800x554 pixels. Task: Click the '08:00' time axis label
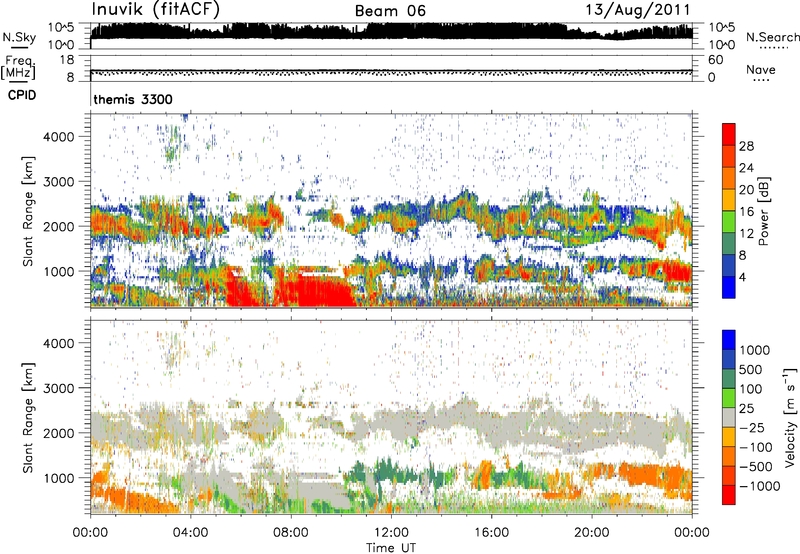tap(291, 533)
